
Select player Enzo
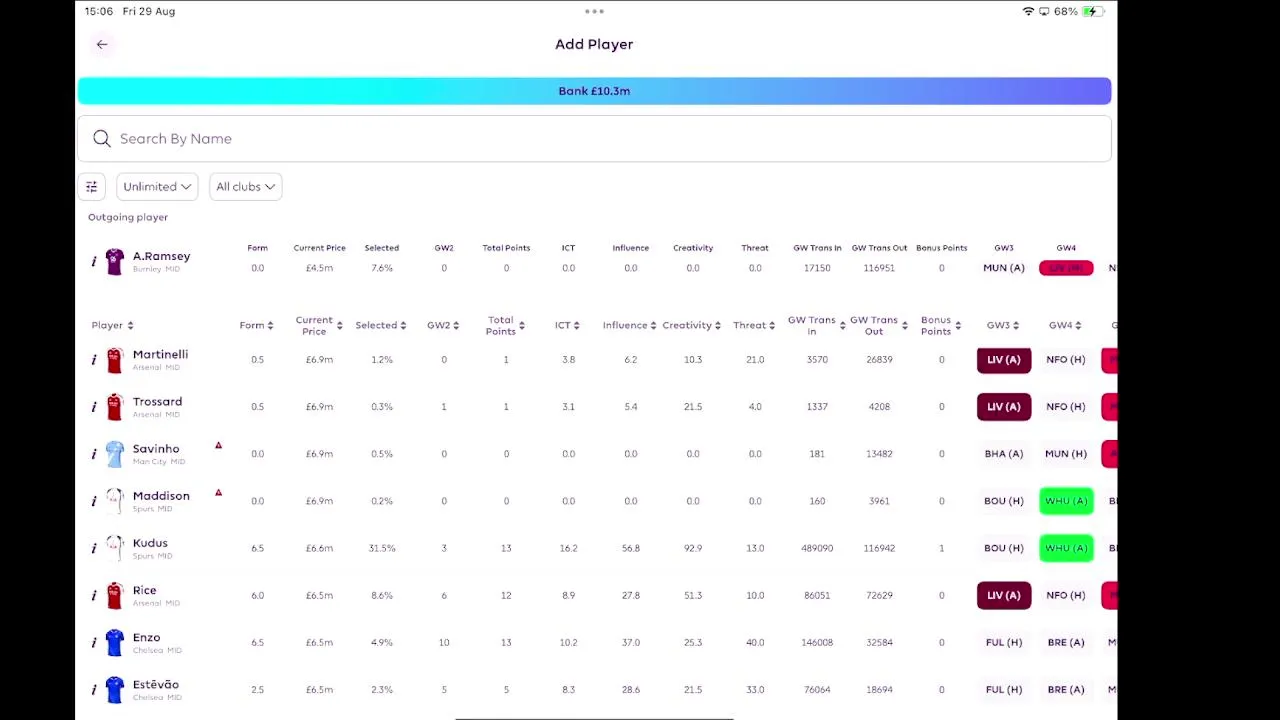point(146,637)
